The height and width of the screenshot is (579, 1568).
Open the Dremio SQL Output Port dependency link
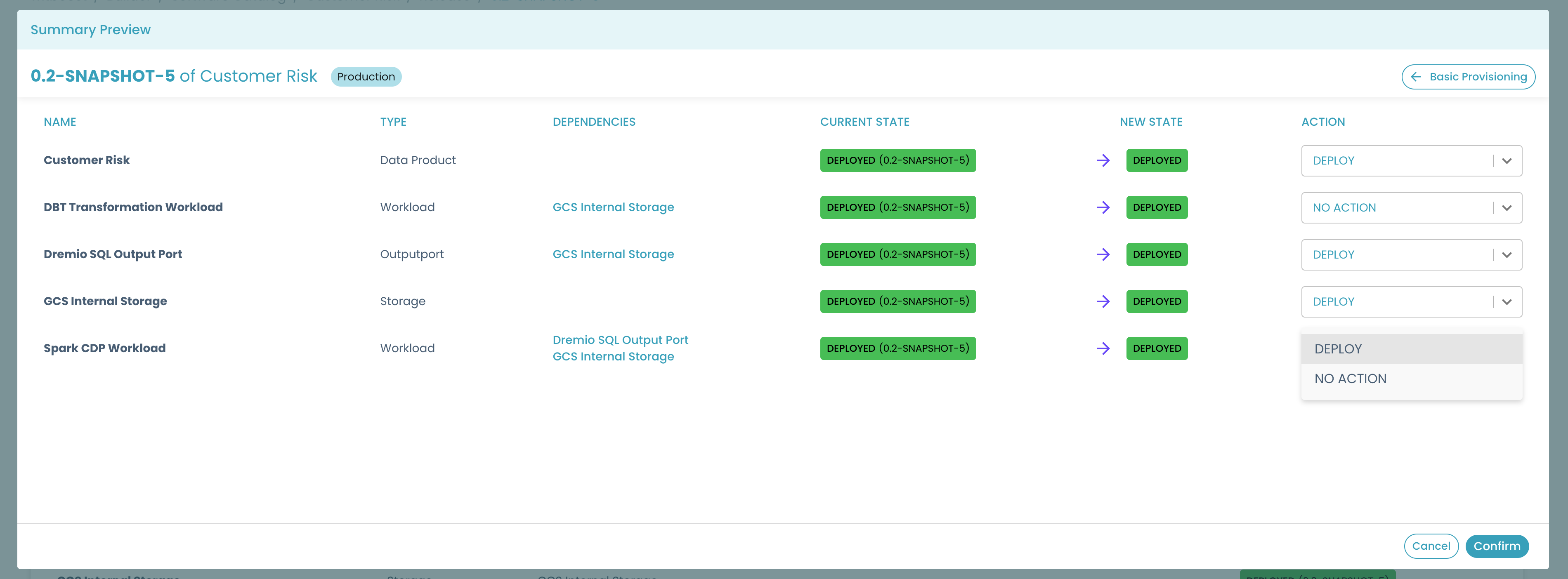tap(620, 339)
